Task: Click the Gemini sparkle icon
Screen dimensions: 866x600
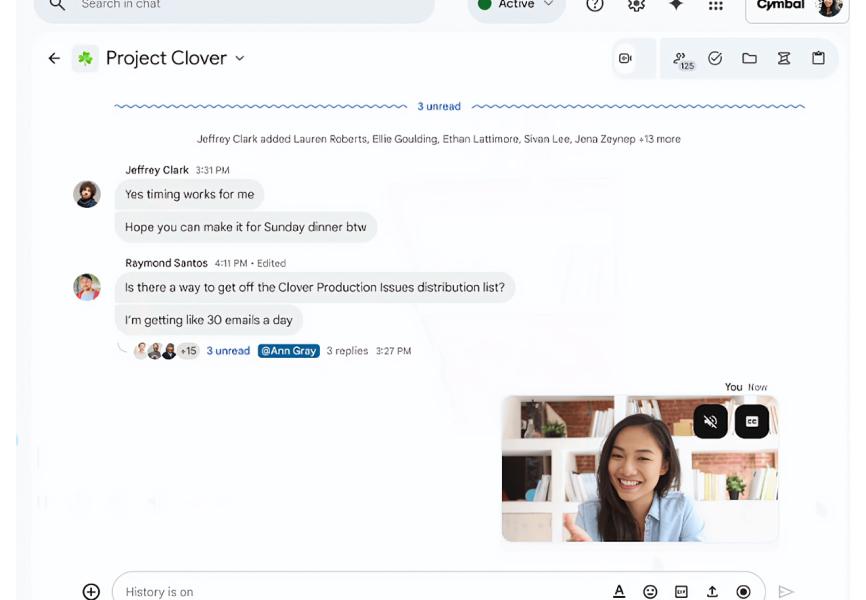Action: [676, 4]
